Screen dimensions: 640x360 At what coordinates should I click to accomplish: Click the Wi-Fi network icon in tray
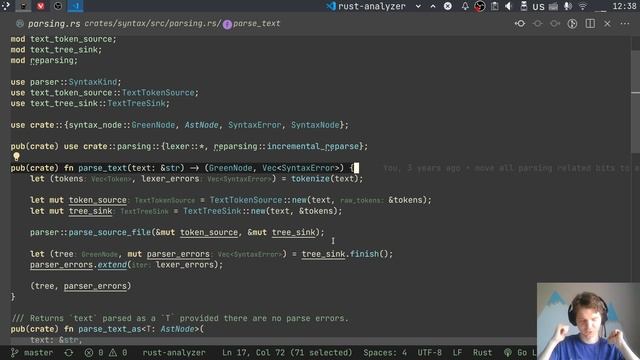(x=583, y=6)
